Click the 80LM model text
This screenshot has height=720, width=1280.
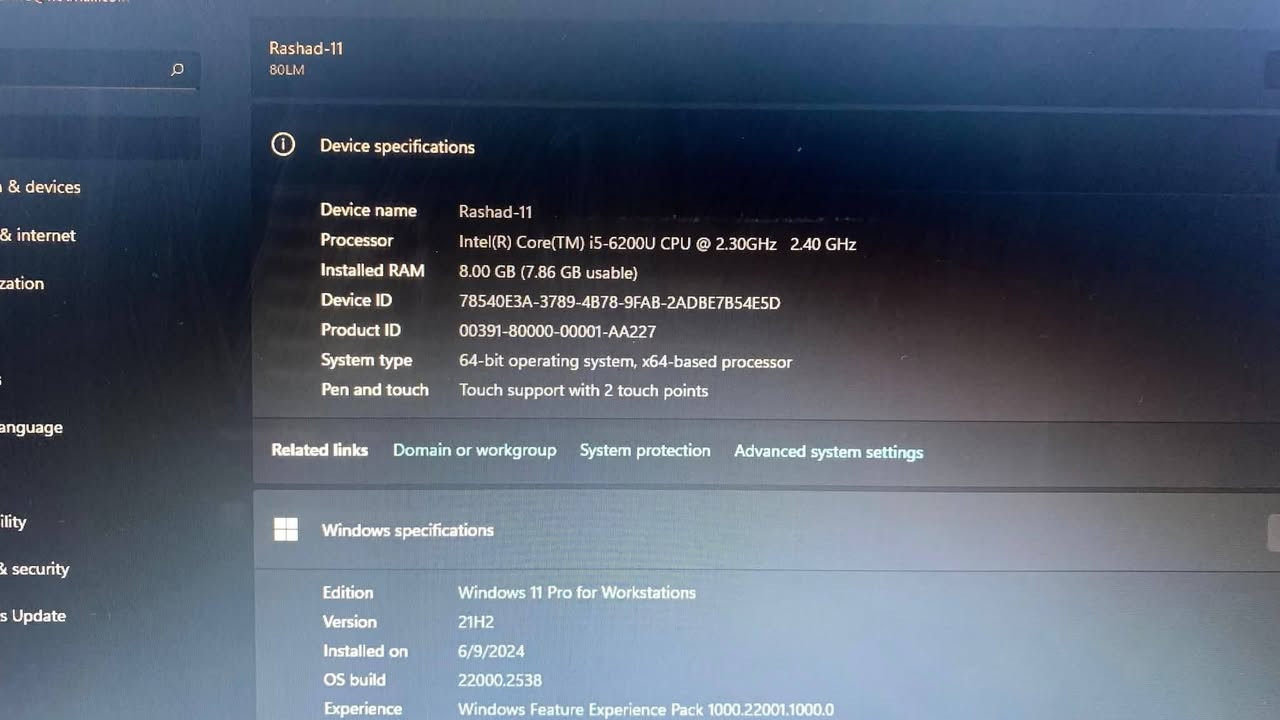[x=286, y=70]
